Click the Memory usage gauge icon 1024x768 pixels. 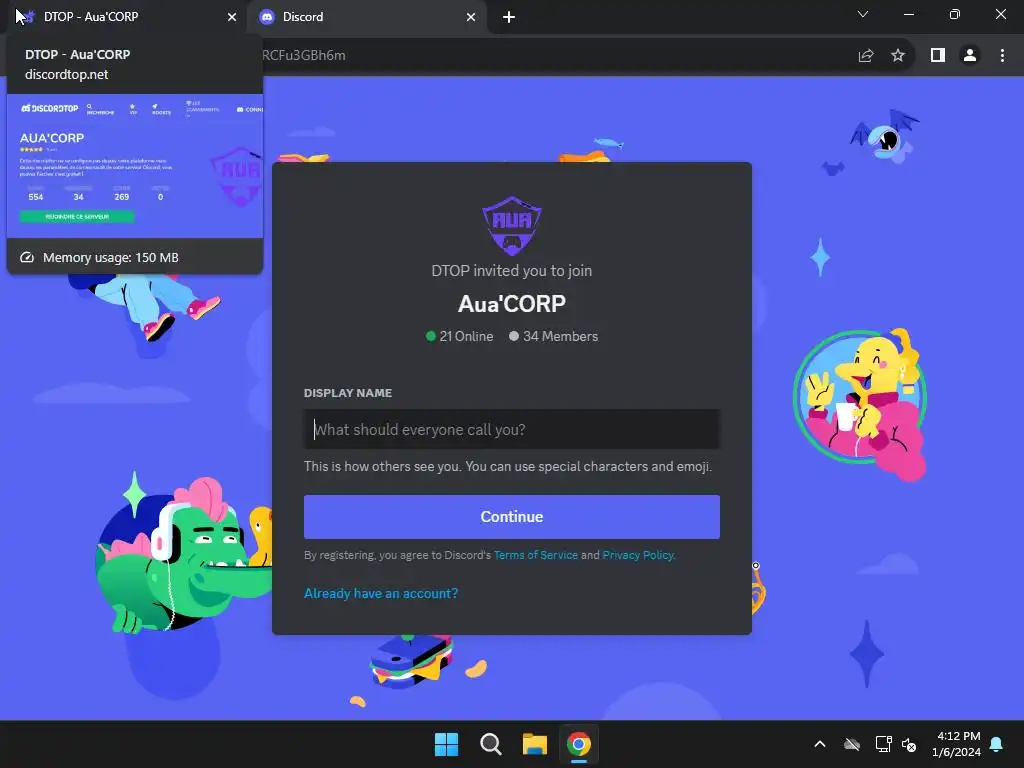point(27,257)
